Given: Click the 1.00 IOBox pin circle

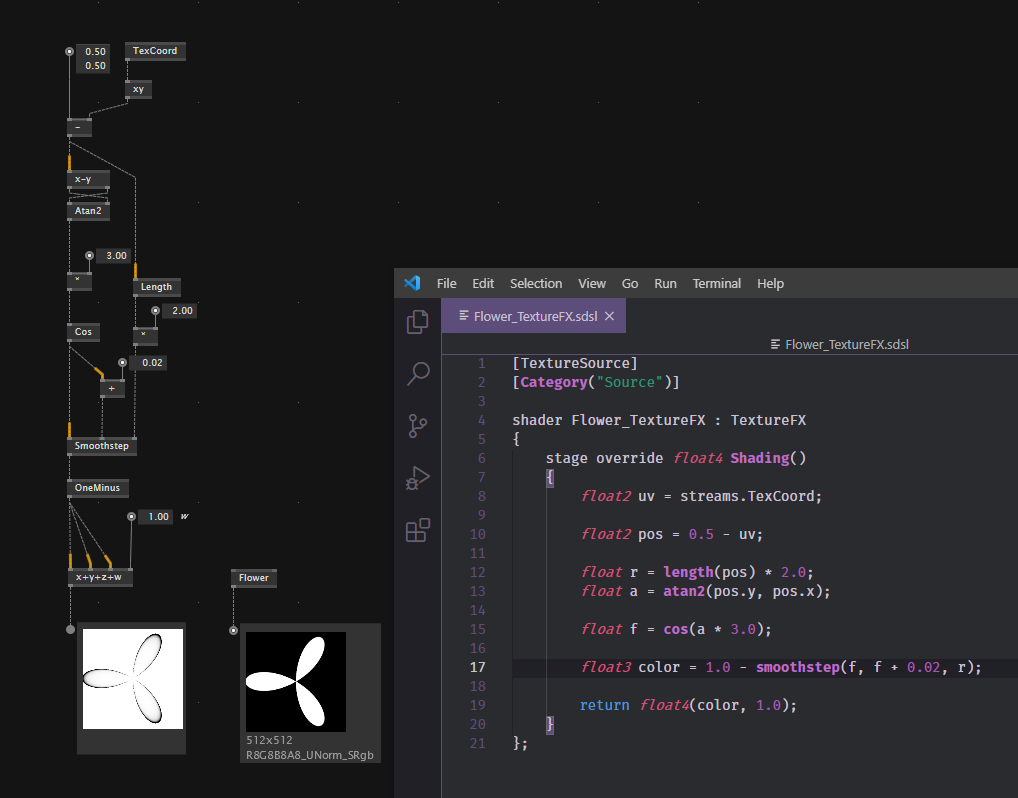Looking at the screenshot, I should pyautogui.click(x=131, y=517).
